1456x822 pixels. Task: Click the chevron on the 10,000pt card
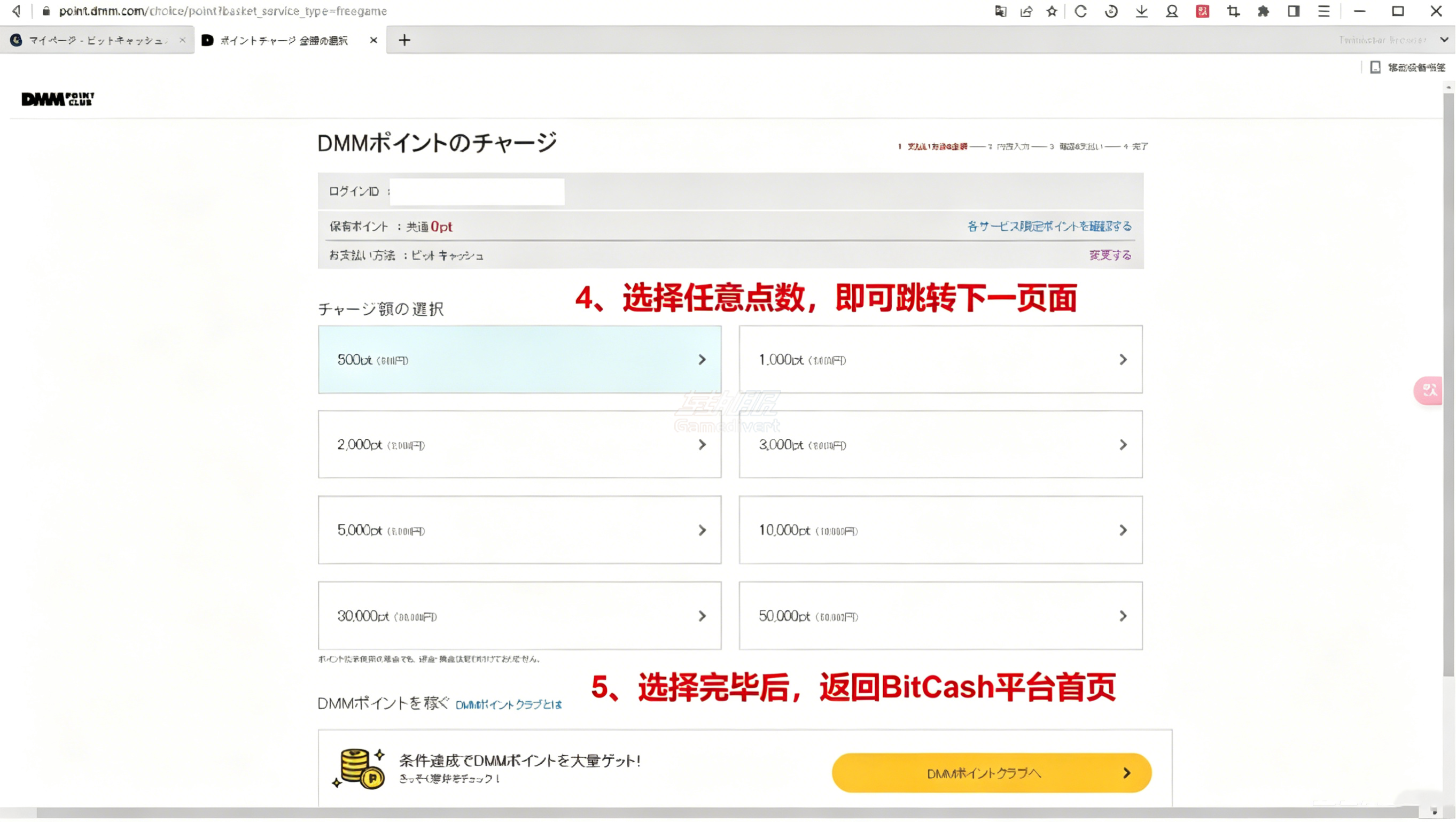[1123, 530]
